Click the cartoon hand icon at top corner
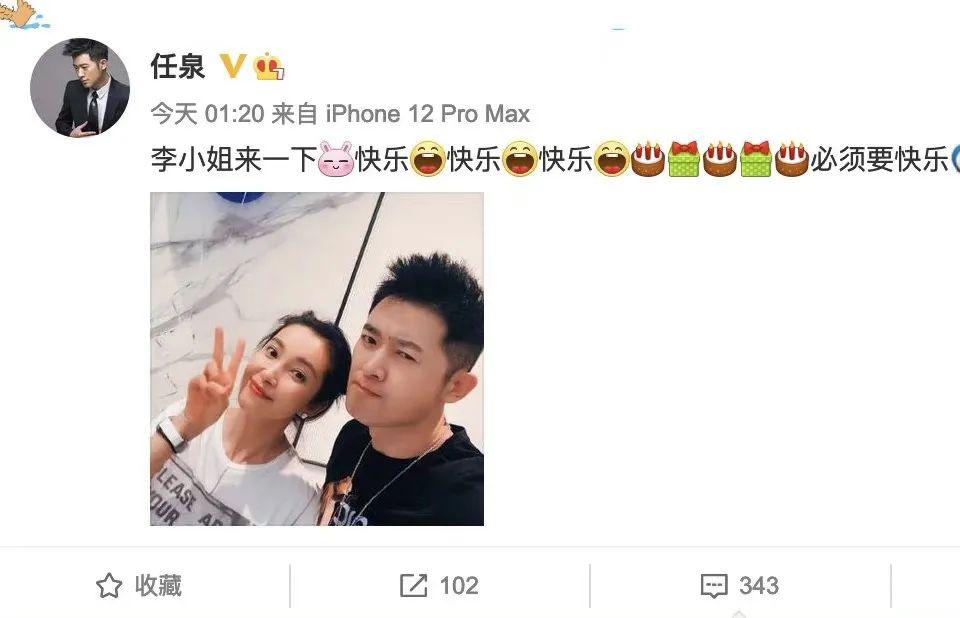 (x=23, y=14)
